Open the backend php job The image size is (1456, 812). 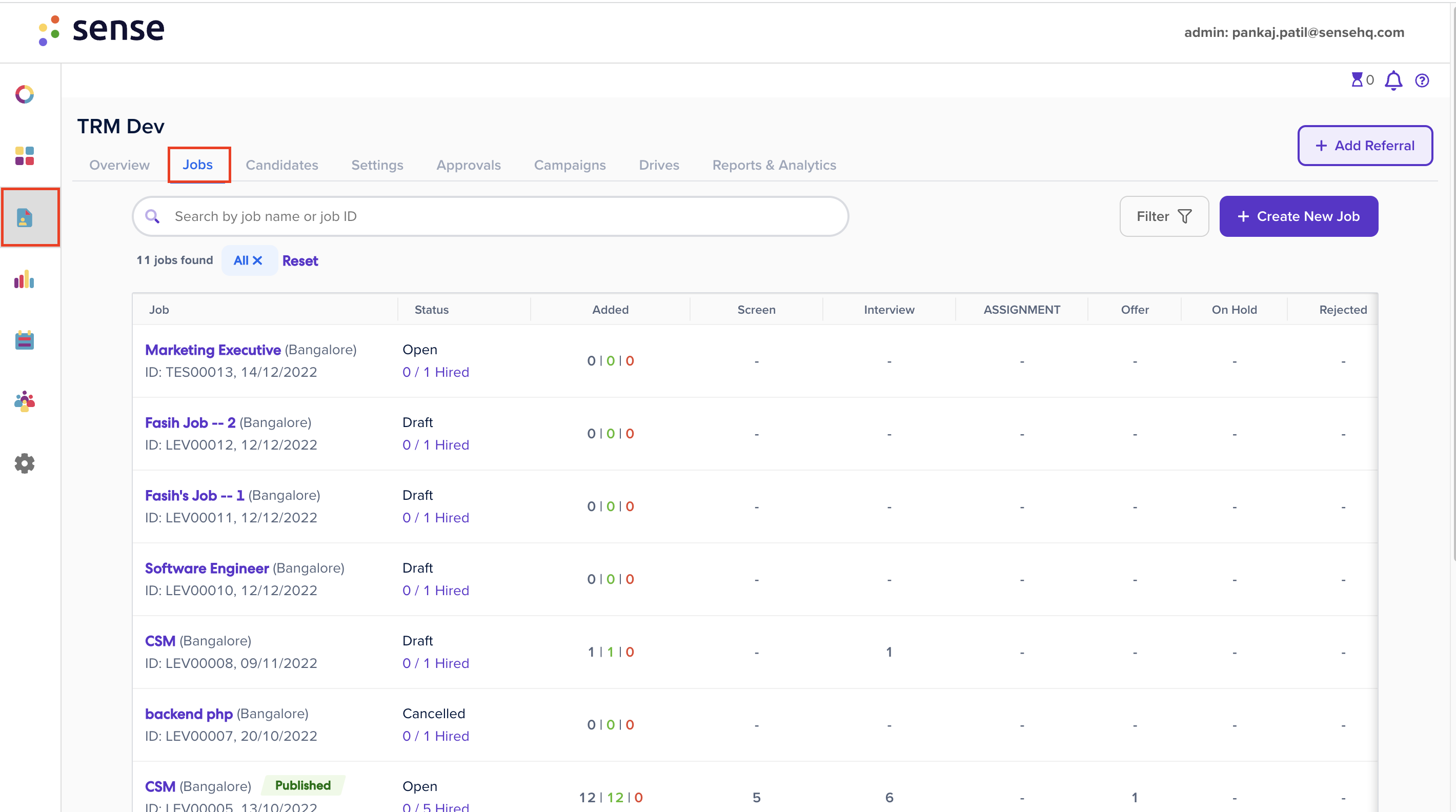pyautogui.click(x=189, y=714)
